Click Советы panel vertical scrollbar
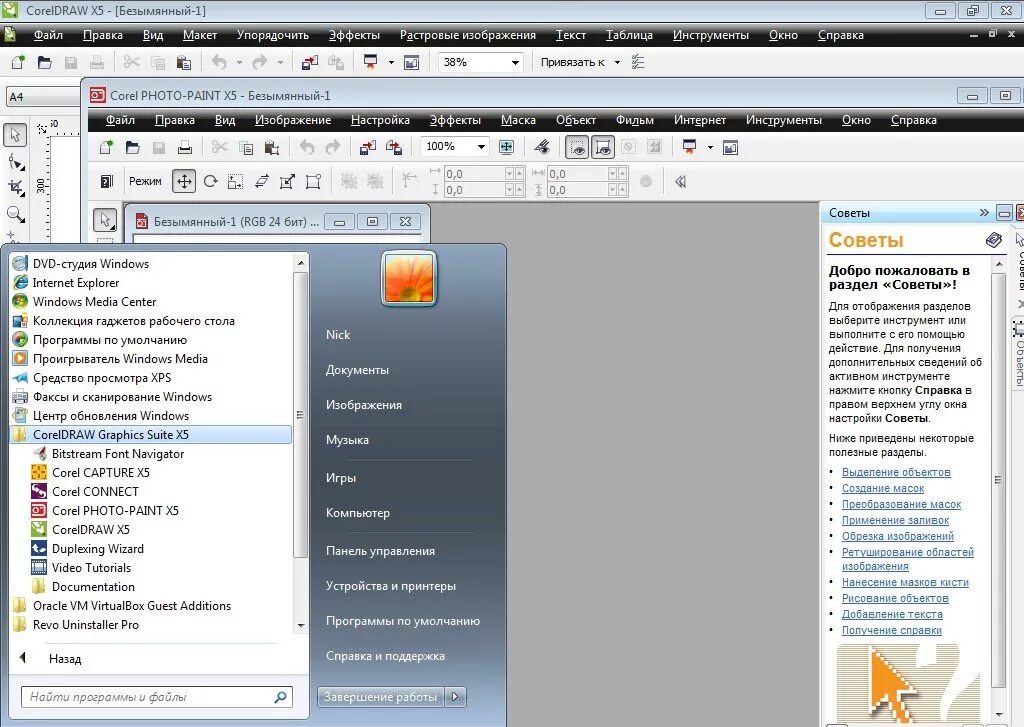The width and height of the screenshot is (1024, 727). click(x=999, y=479)
